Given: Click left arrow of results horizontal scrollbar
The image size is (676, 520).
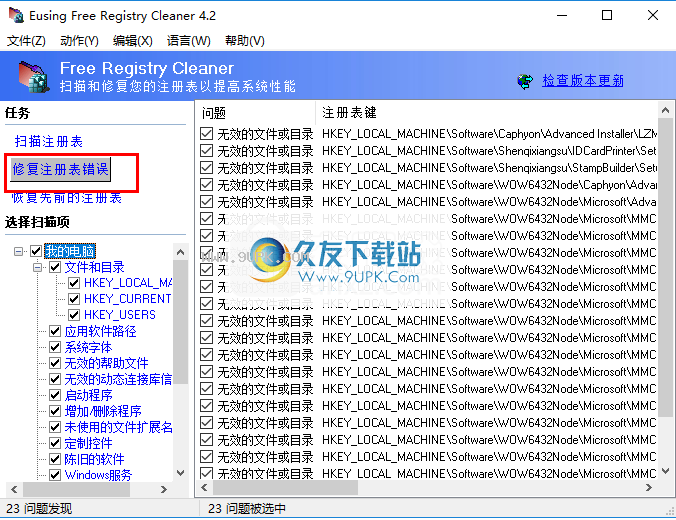Looking at the screenshot, I should [x=204, y=488].
